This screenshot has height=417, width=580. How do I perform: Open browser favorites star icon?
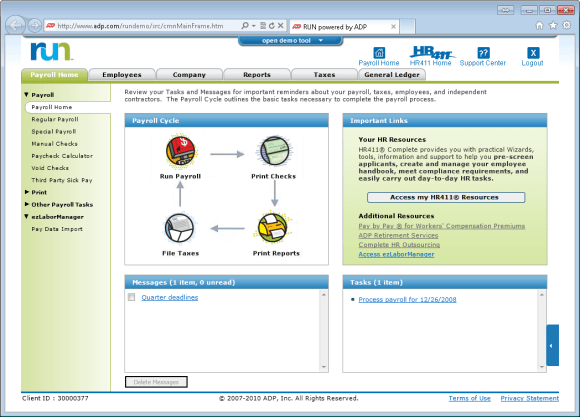tap(553, 25)
